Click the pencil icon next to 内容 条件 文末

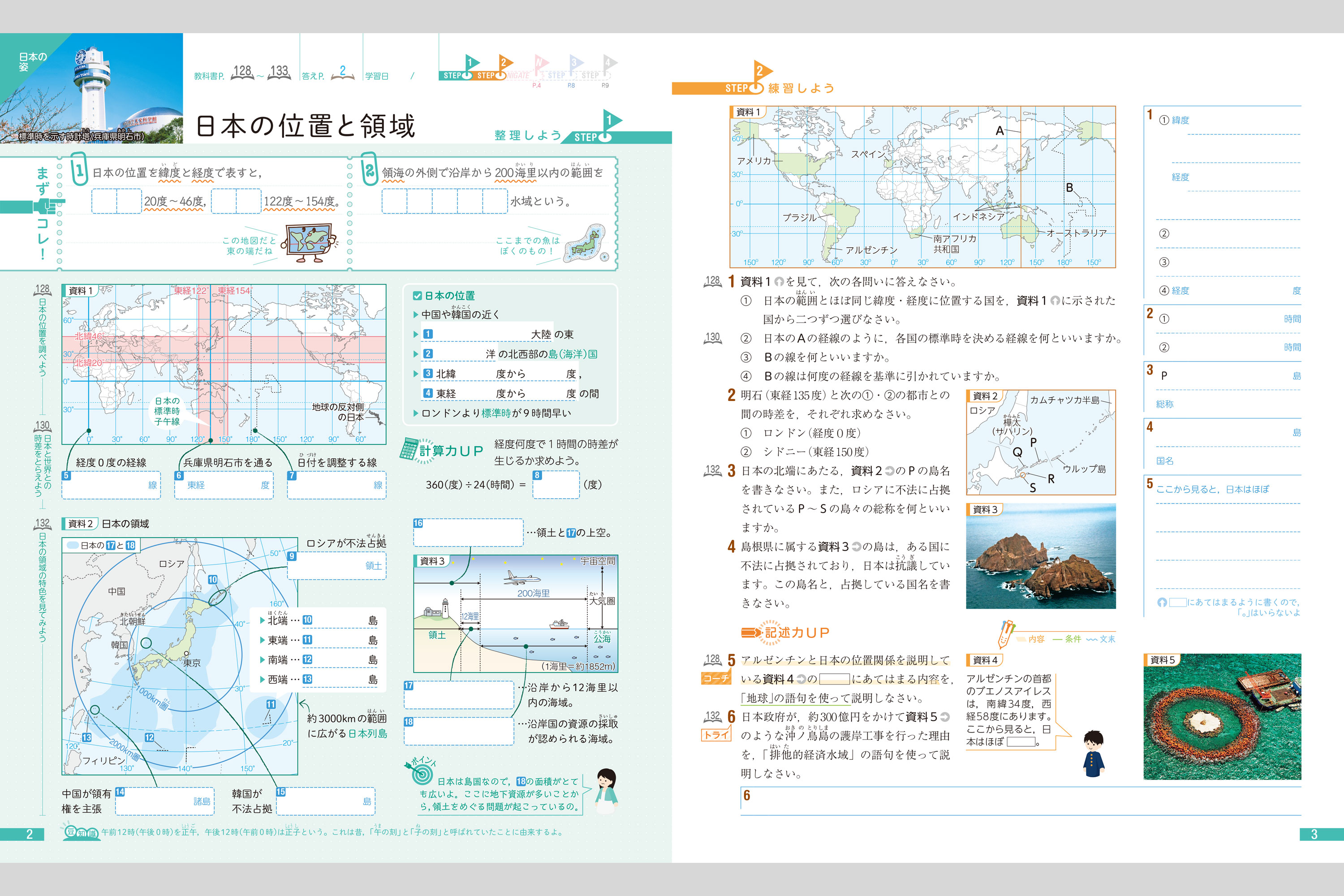pos(1006,634)
